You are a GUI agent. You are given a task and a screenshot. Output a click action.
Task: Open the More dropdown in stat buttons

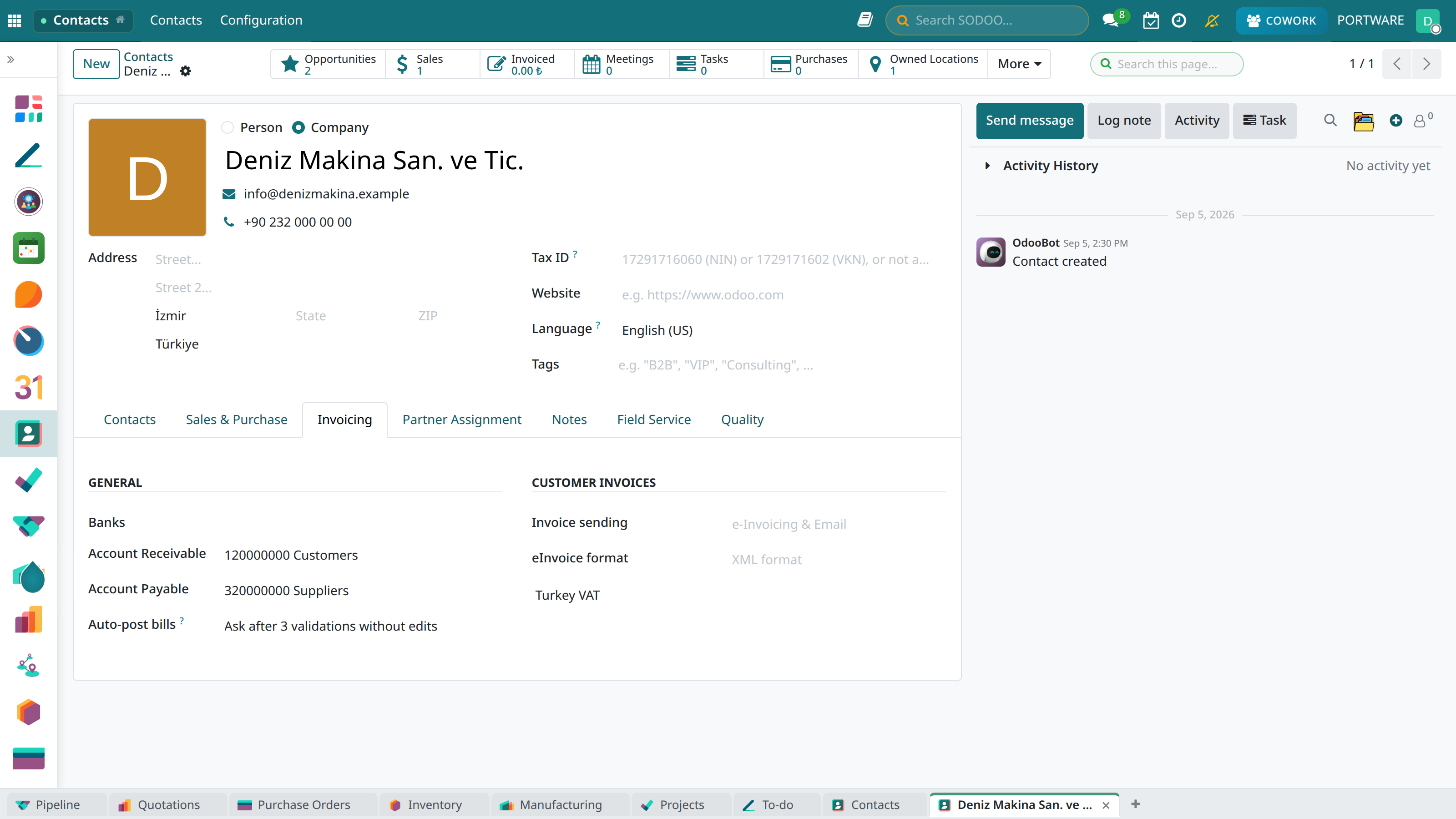coord(1019,64)
